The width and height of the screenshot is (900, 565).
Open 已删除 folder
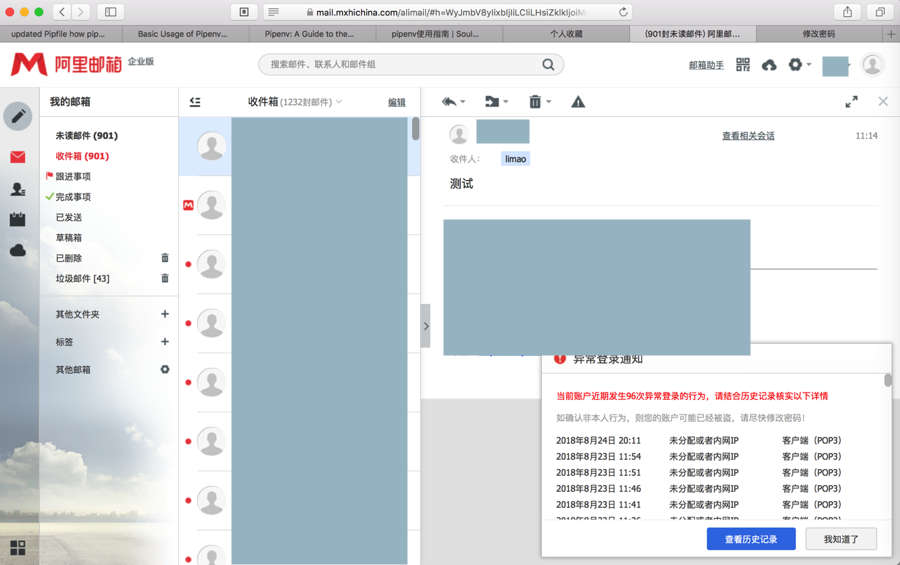[x=69, y=258]
